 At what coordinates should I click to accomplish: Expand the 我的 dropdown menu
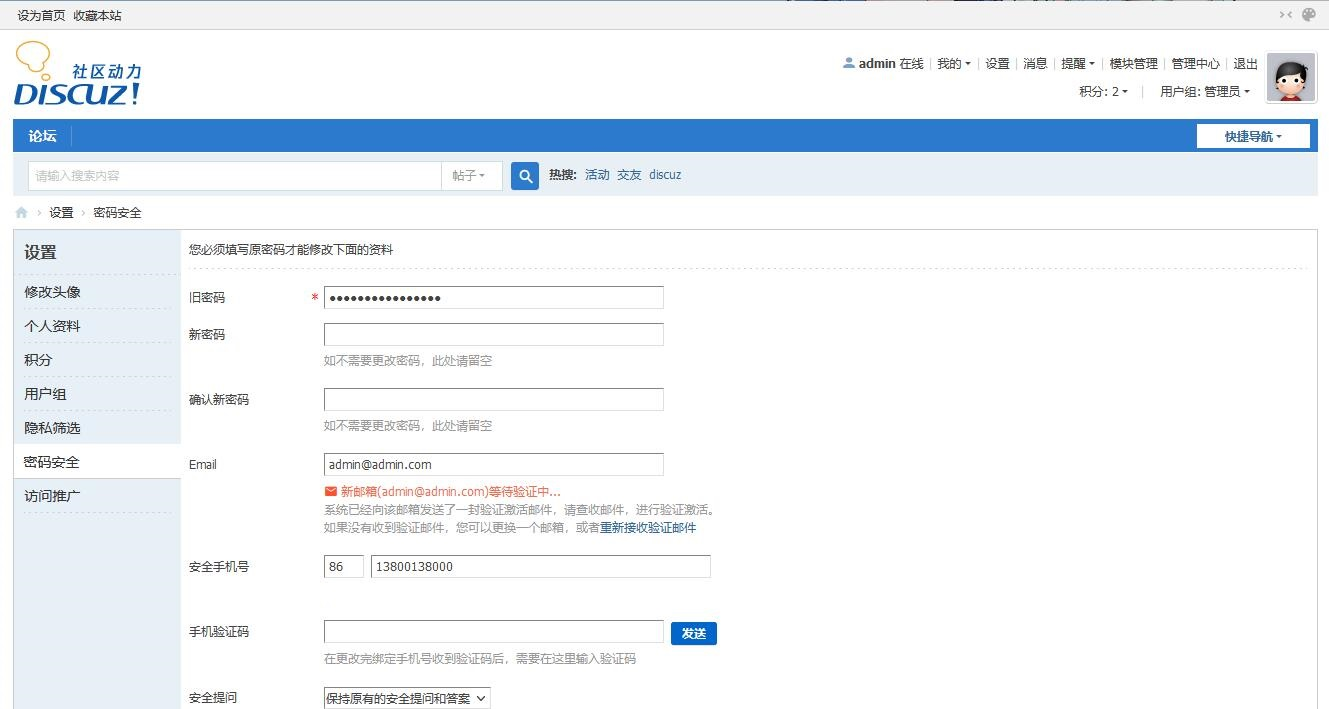953,64
